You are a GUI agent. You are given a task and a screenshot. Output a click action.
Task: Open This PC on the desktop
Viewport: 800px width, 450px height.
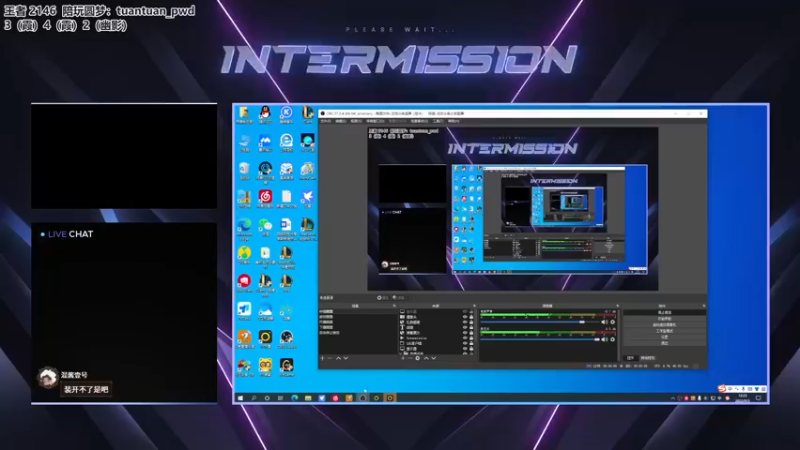(x=245, y=141)
